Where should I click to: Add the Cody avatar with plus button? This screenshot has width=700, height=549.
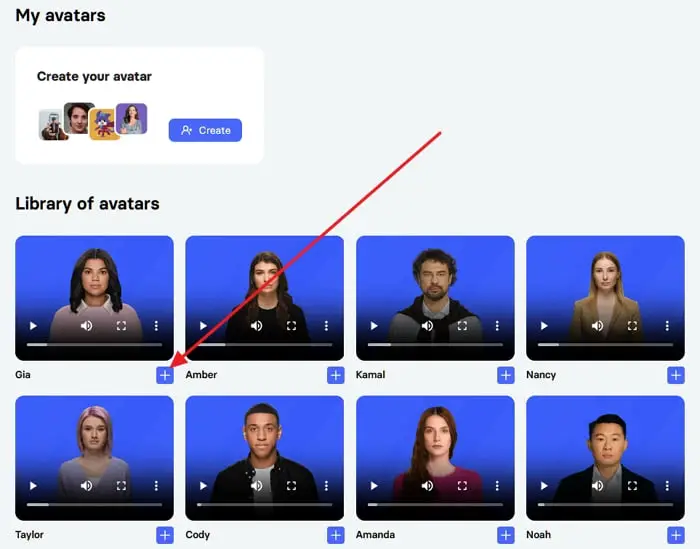[x=336, y=535]
